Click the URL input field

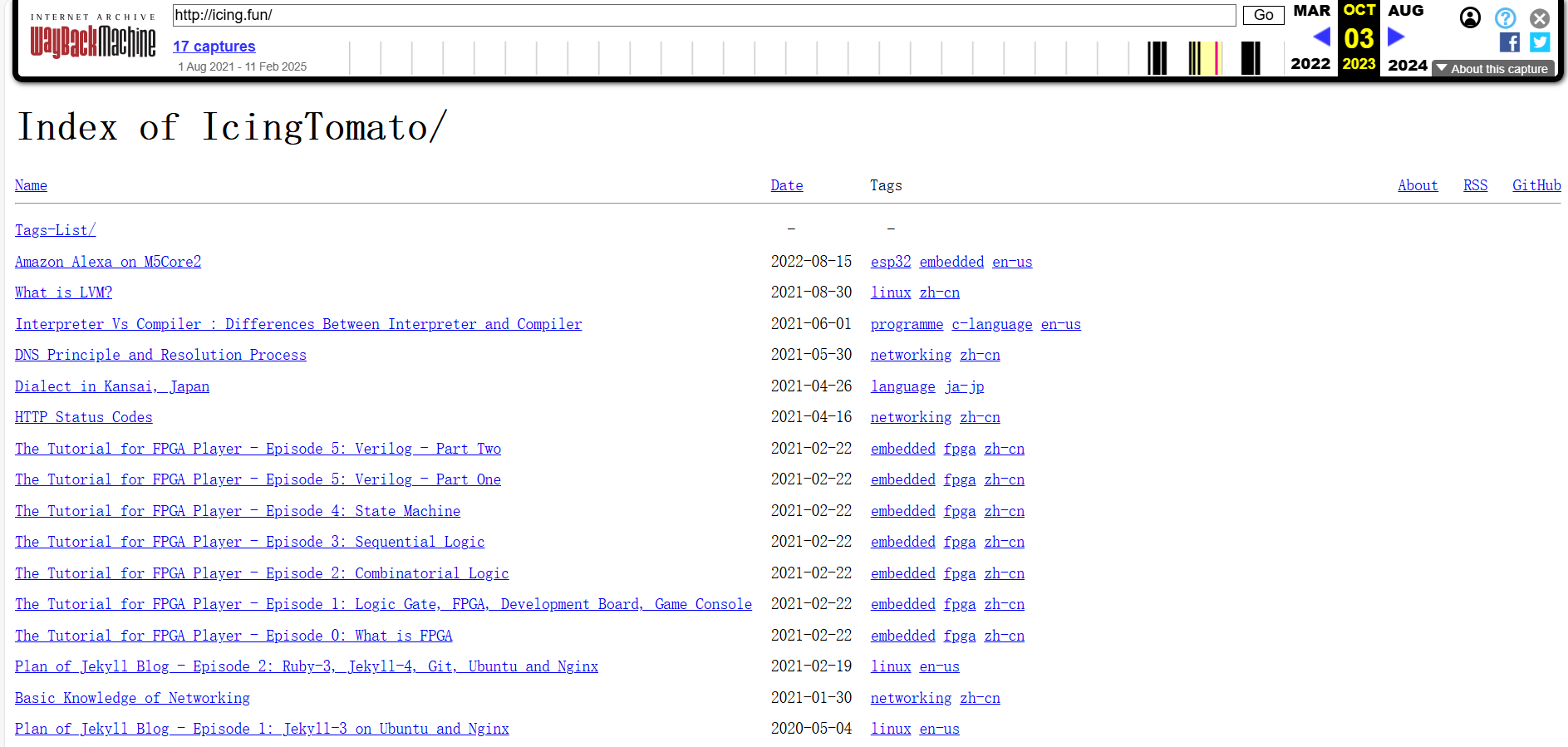(703, 15)
